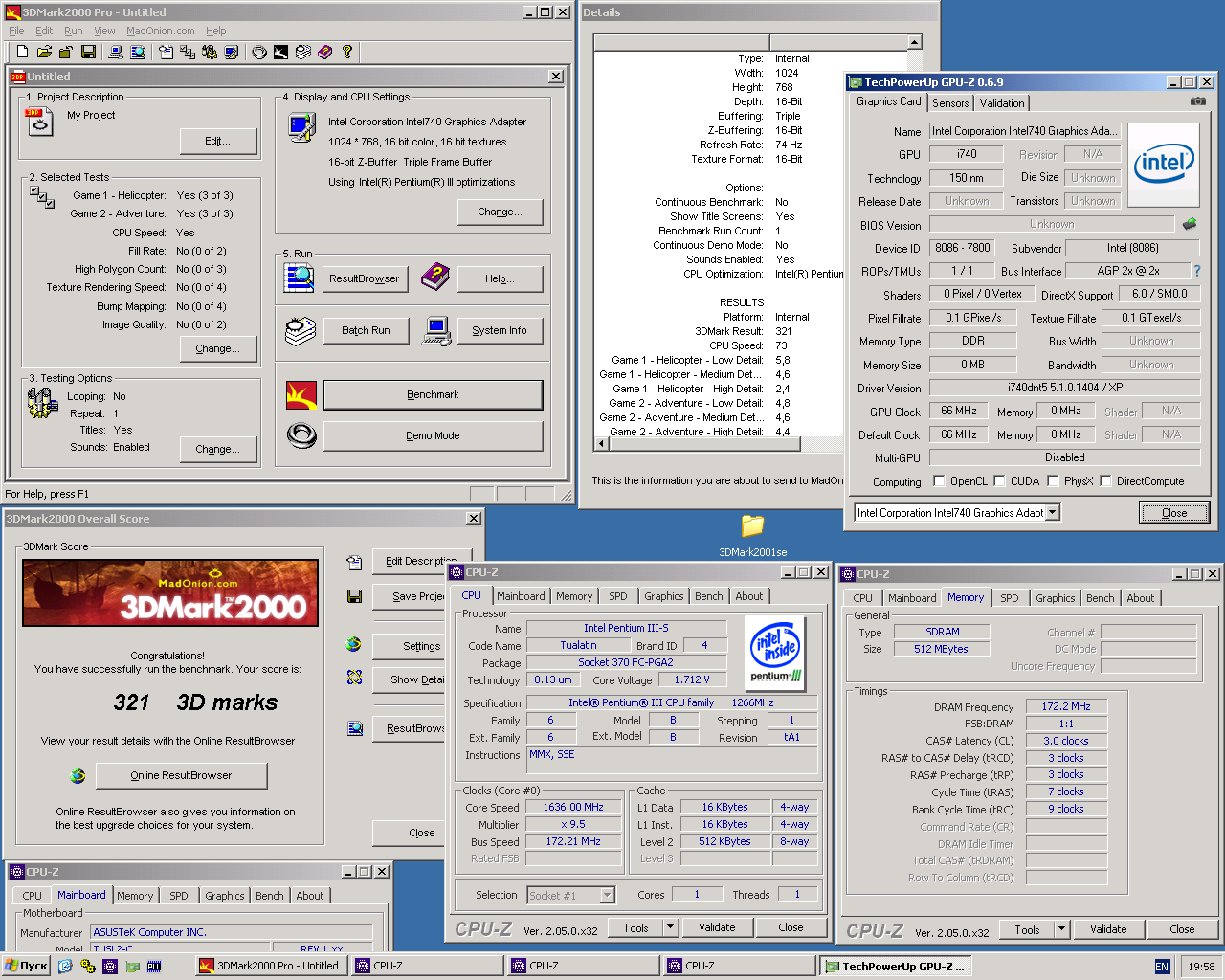Switch to the Sensors tab in GPU-Z
The width and height of the screenshot is (1225, 980).
950,103
